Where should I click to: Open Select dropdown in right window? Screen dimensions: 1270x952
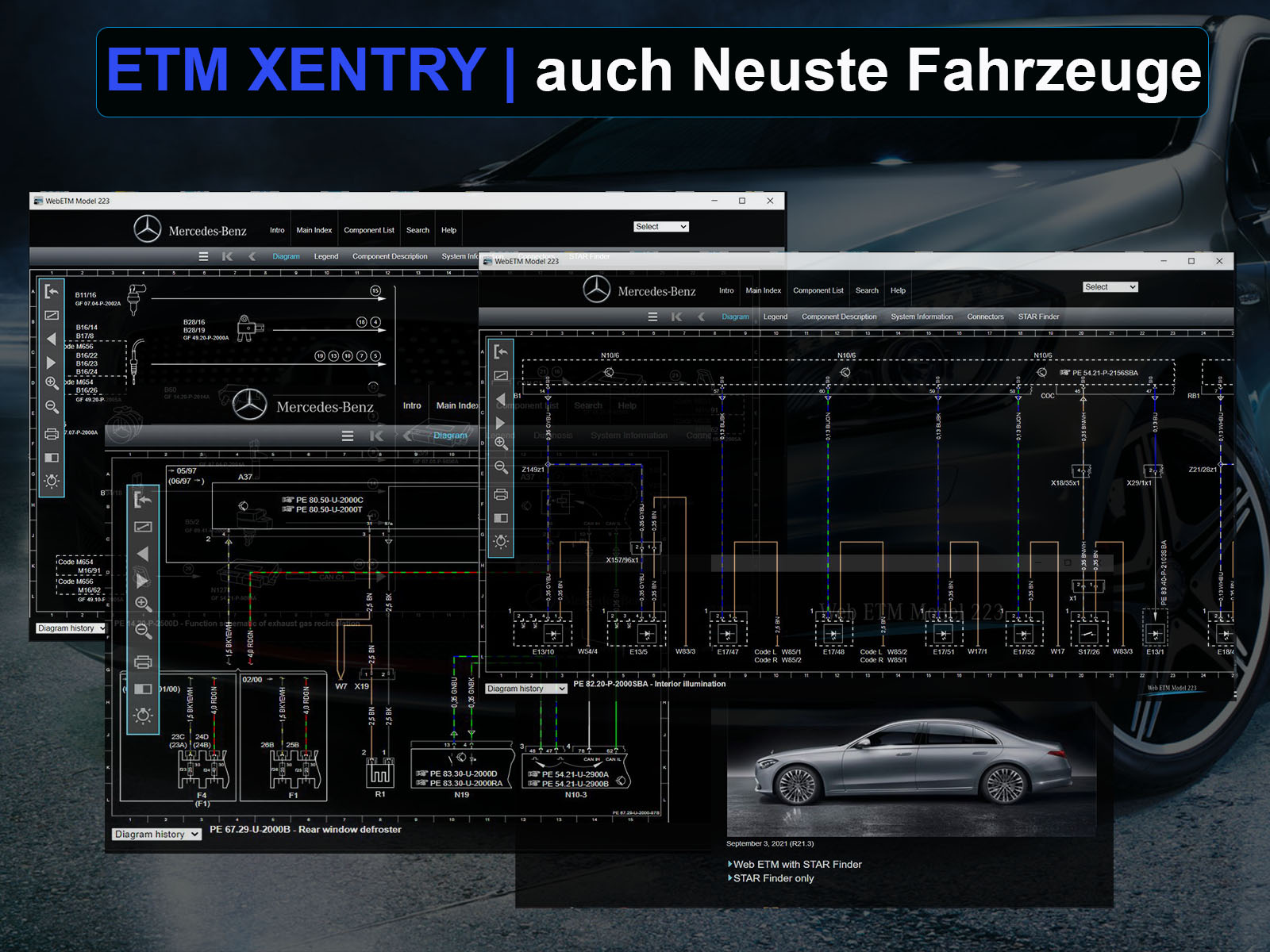[x=1110, y=287]
